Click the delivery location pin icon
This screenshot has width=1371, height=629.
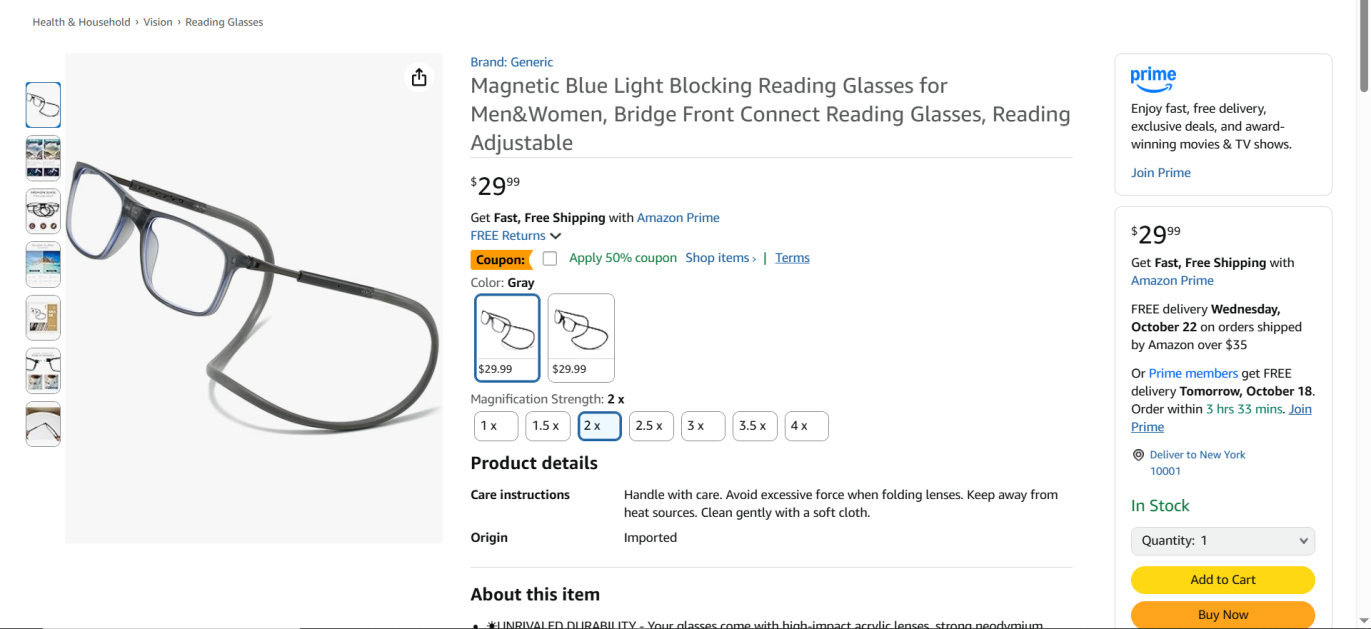(x=1138, y=455)
